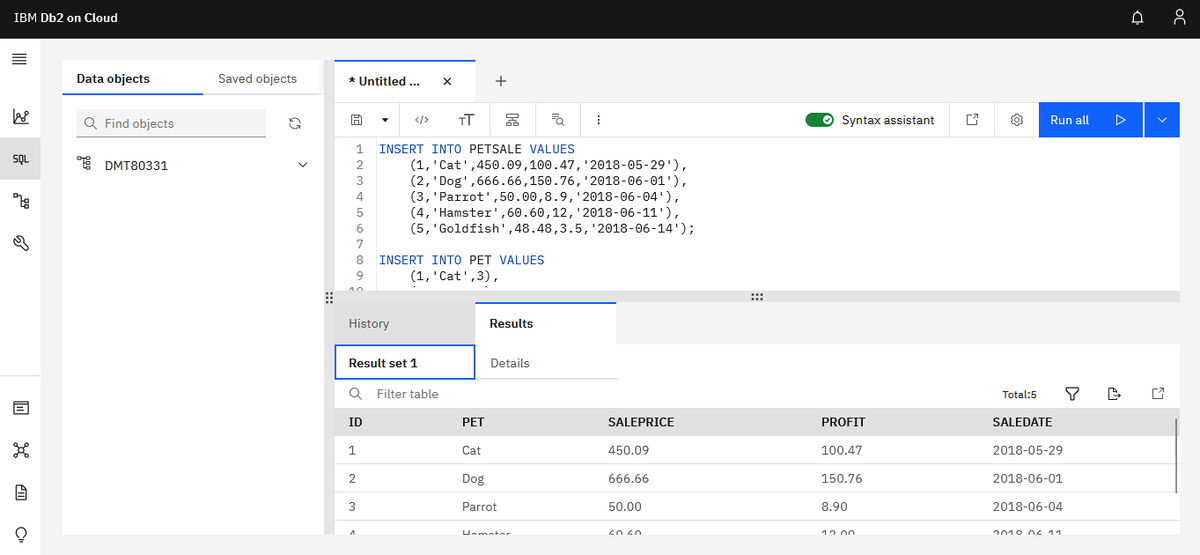This screenshot has height=555, width=1200.
Task: Select the 150.76 profit cell
Action: (841, 478)
